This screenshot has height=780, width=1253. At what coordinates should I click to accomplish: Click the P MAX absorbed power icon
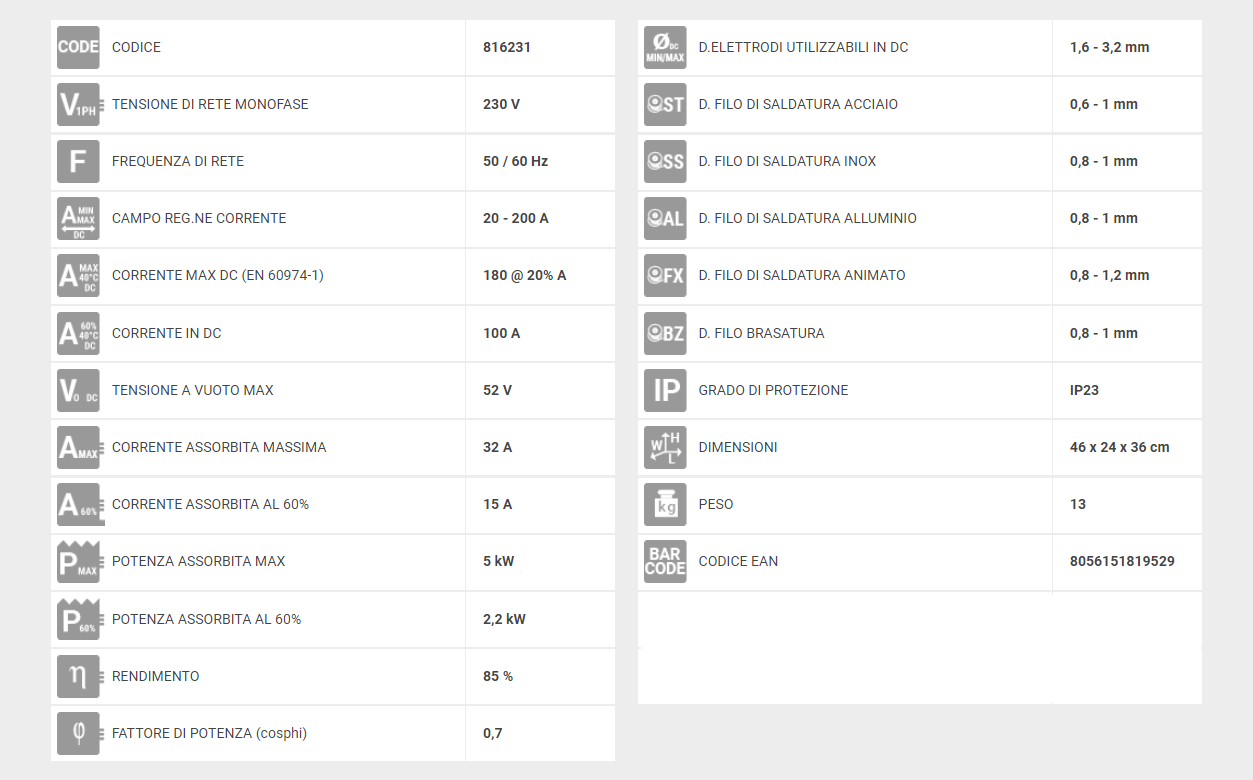tap(78, 561)
